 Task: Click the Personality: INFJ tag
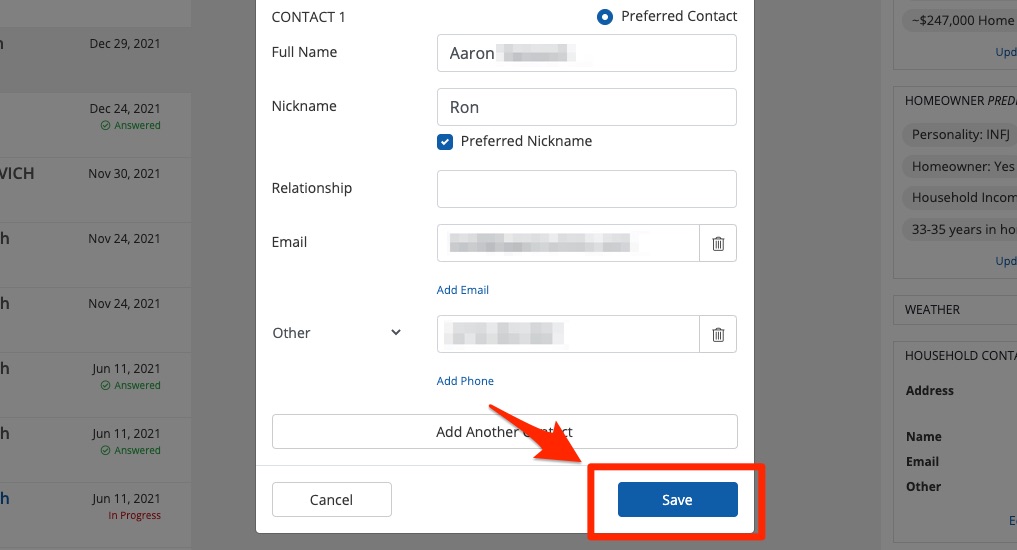(x=958, y=134)
